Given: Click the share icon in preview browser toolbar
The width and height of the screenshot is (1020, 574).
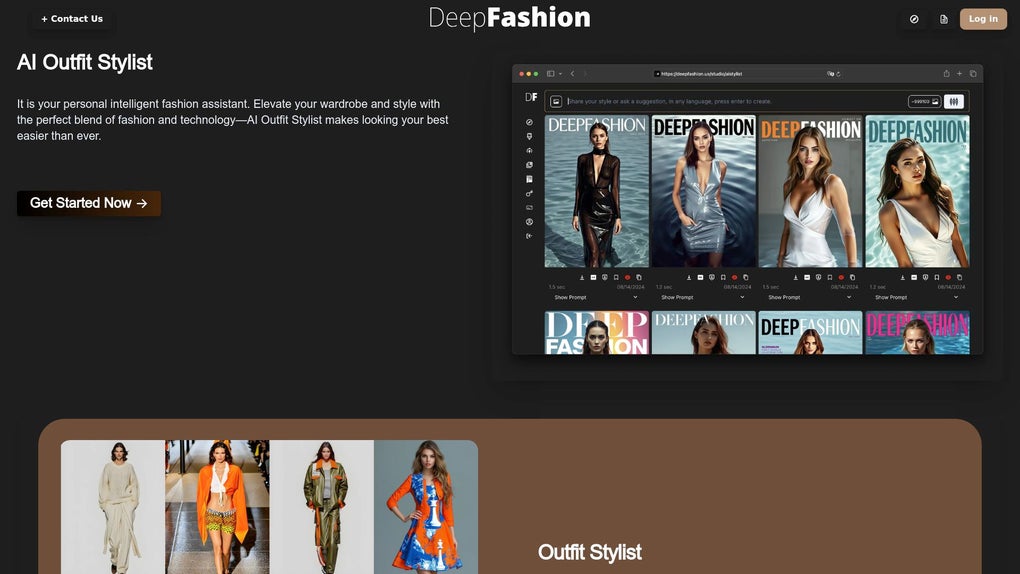Looking at the screenshot, I should [946, 74].
